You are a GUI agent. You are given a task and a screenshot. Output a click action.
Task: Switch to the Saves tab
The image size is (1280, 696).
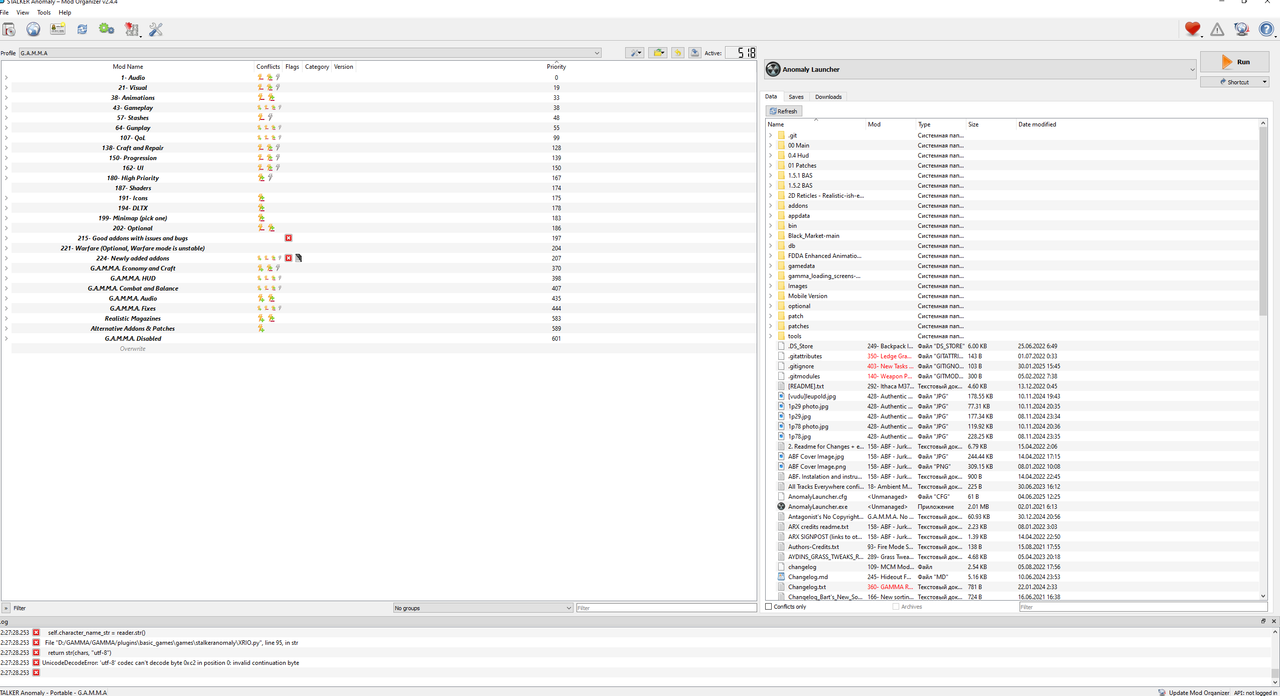coord(796,97)
